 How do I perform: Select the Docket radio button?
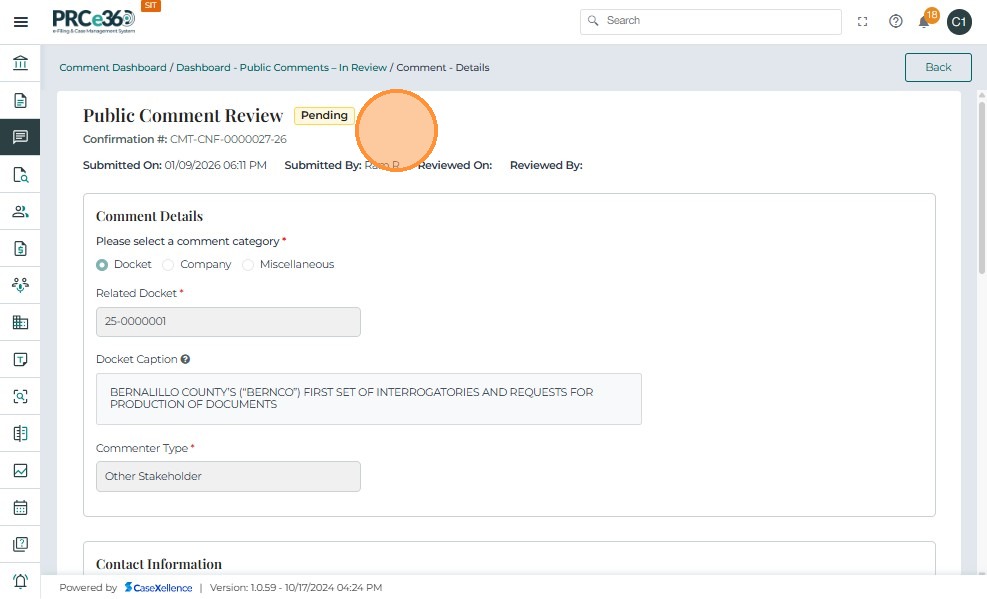pos(102,265)
